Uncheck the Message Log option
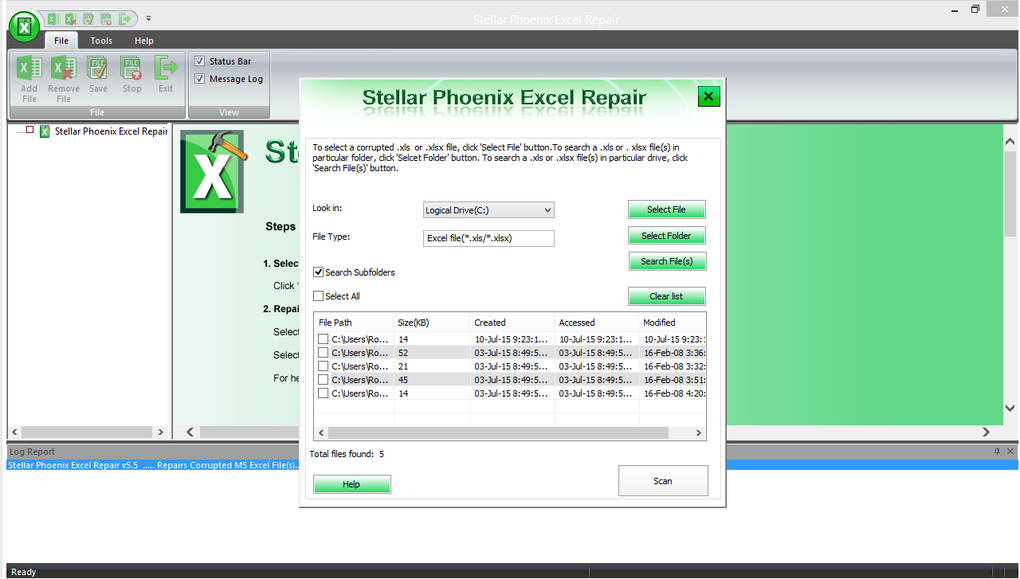 click(201, 78)
